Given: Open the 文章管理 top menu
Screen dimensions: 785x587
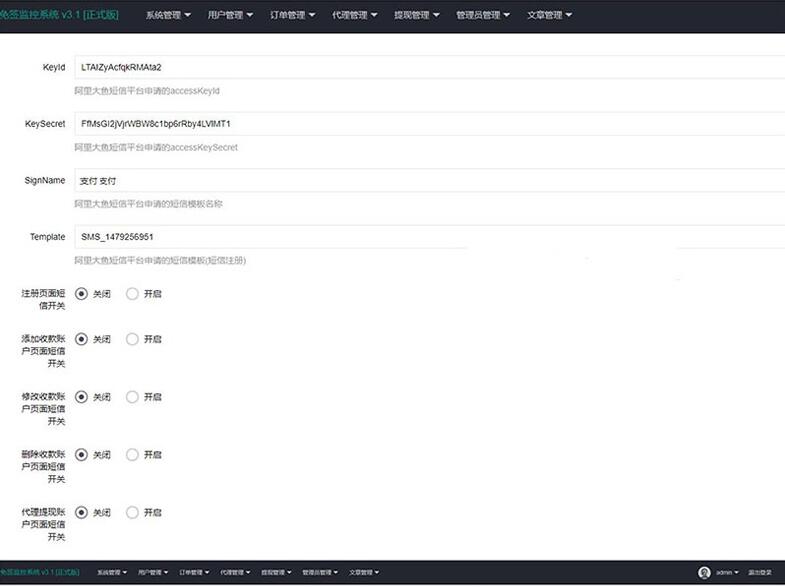Looking at the screenshot, I should 549,15.
